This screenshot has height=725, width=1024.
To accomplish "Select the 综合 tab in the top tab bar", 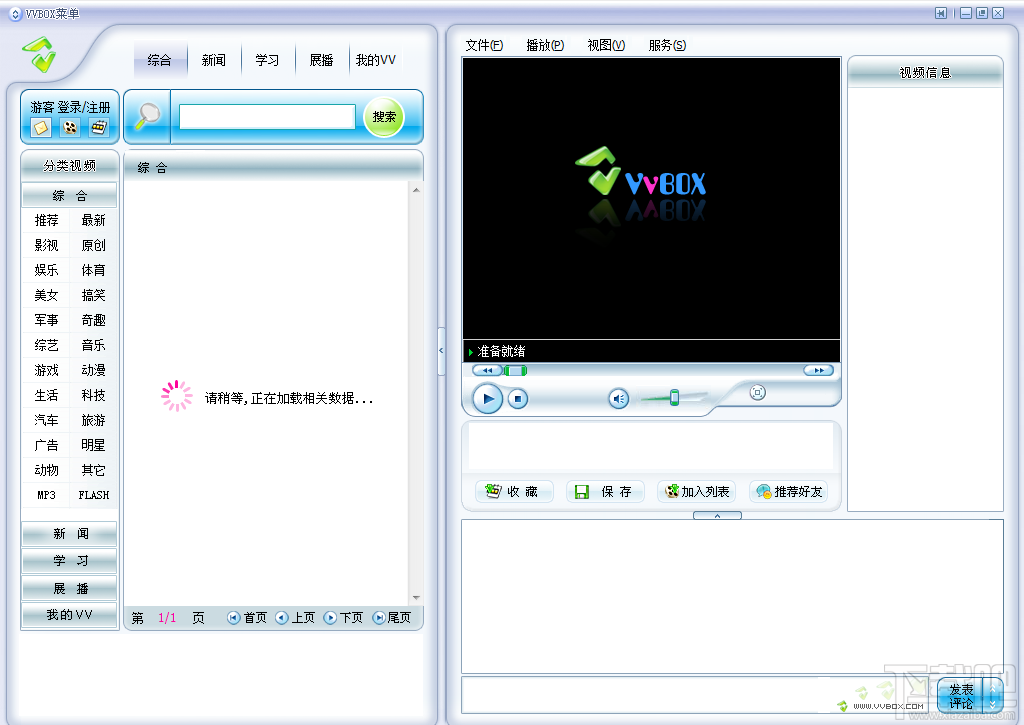I will point(159,60).
